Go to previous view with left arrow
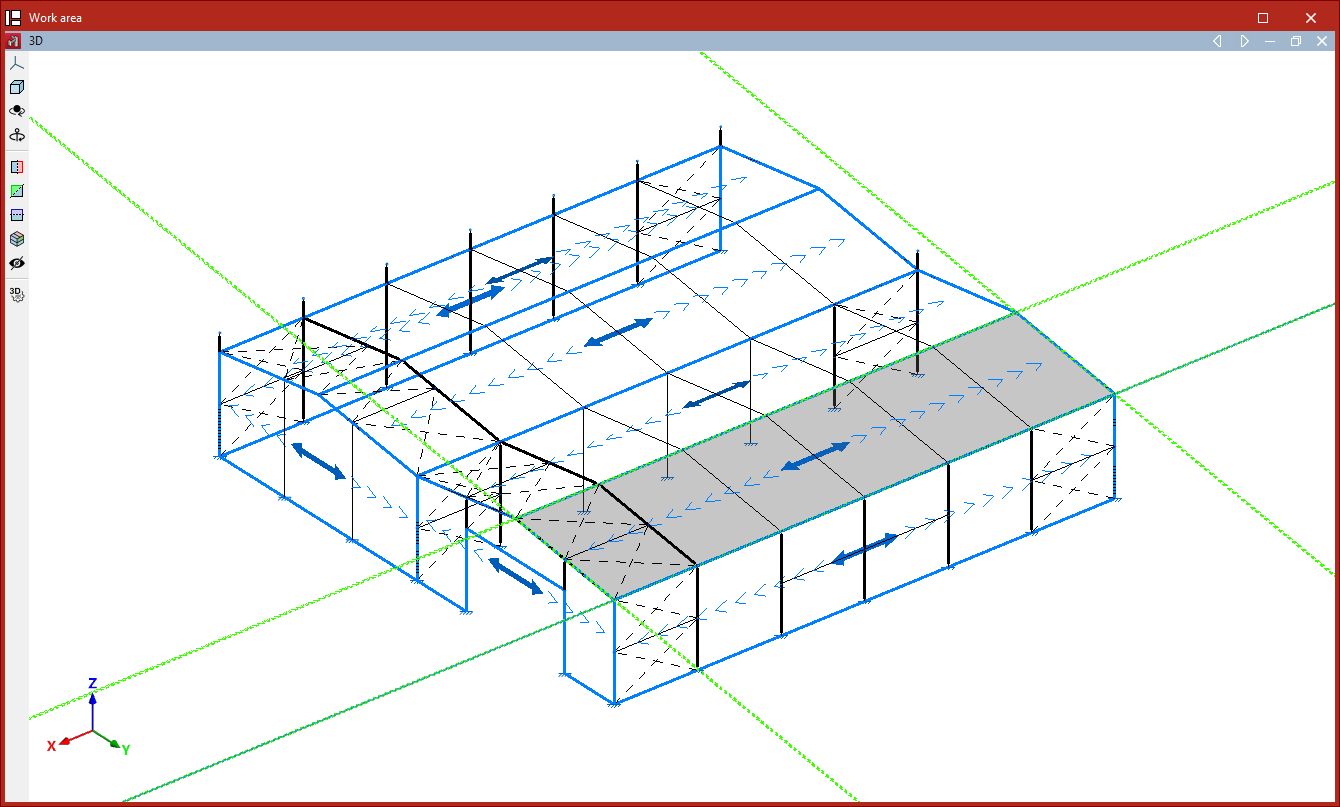The width and height of the screenshot is (1340, 807). tap(1217, 41)
